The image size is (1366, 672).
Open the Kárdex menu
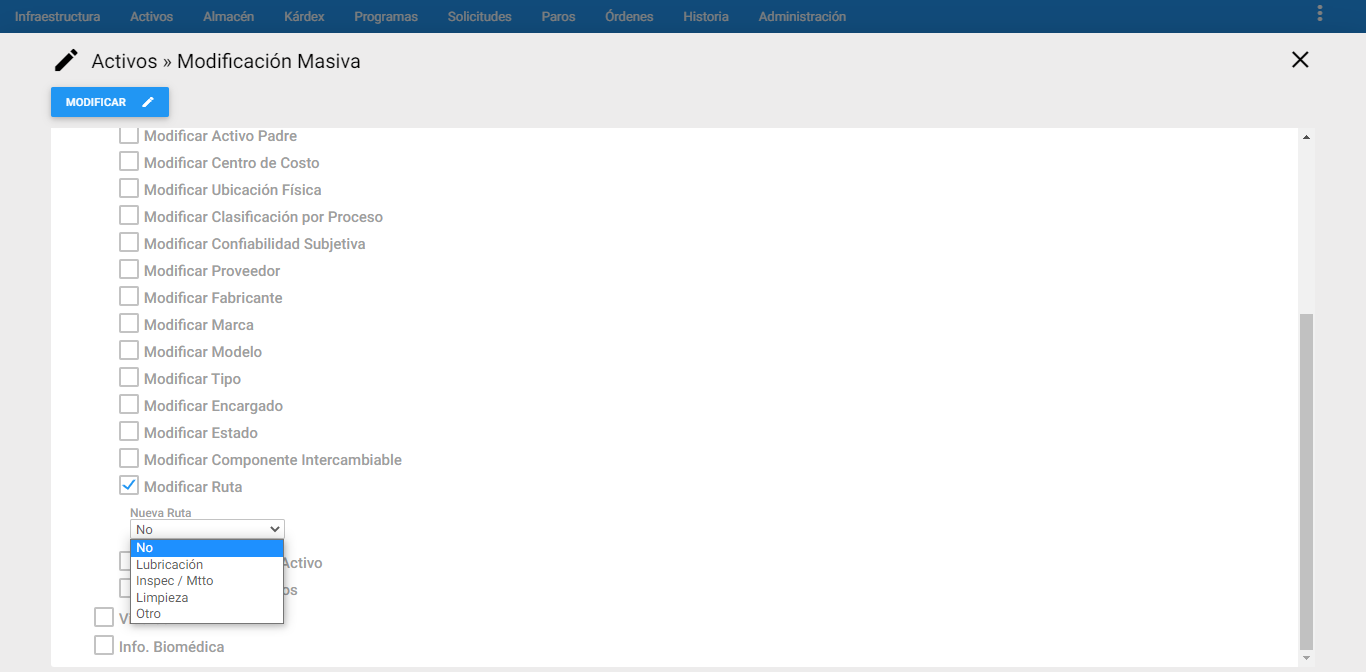coord(304,17)
